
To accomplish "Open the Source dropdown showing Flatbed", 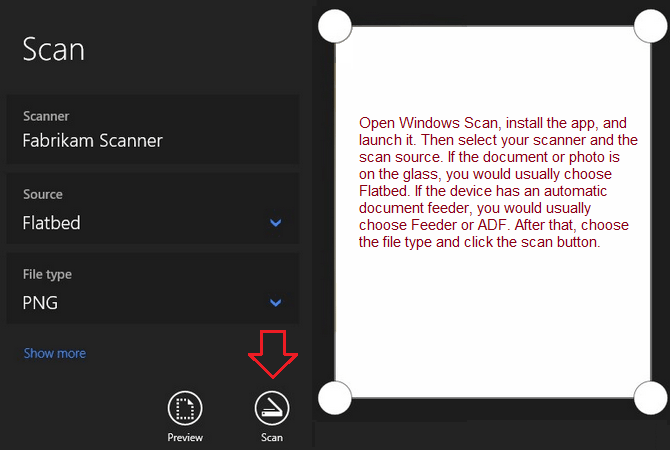I will coord(153,208).
